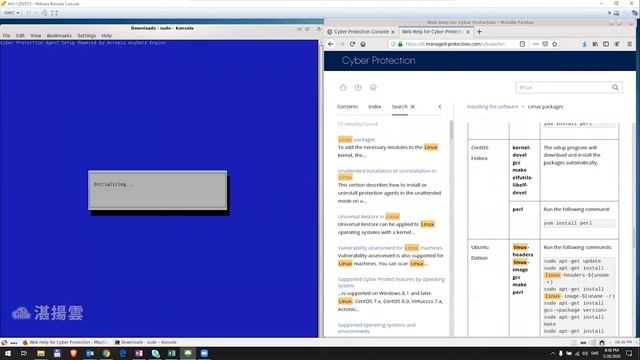Screen dimensions: 640x360
Task: Open the Edit menu in Konsole
Action: (20, 36)
